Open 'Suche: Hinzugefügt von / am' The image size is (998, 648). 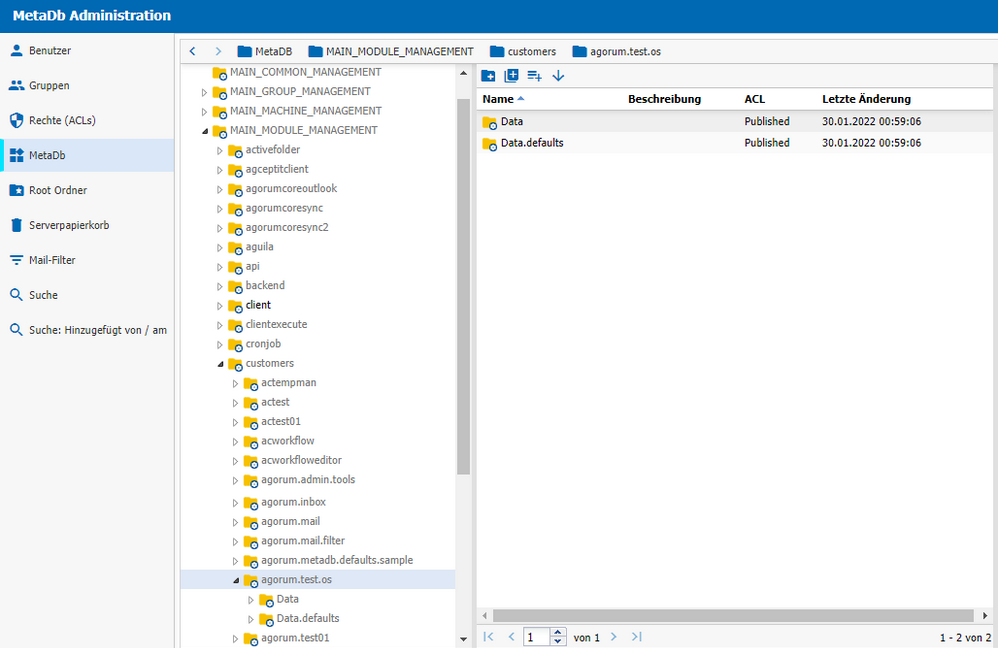tap(87, 330)
